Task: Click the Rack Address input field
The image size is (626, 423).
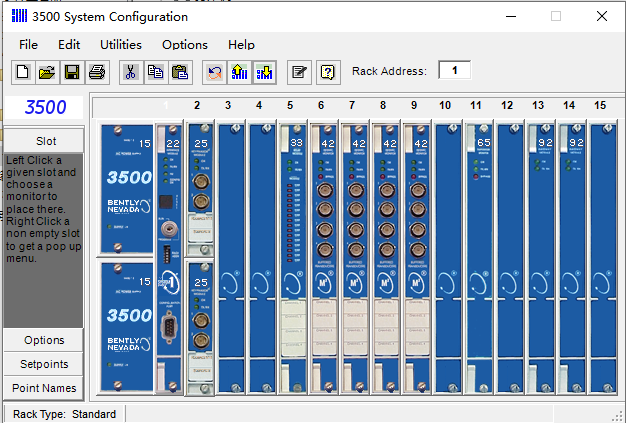Action: point(454,70)
